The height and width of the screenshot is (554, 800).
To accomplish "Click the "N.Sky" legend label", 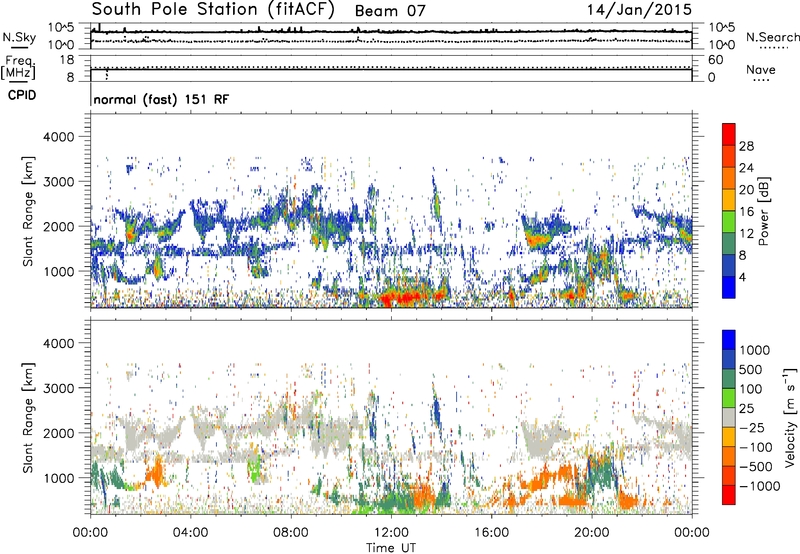I will [x=19, y=37].
